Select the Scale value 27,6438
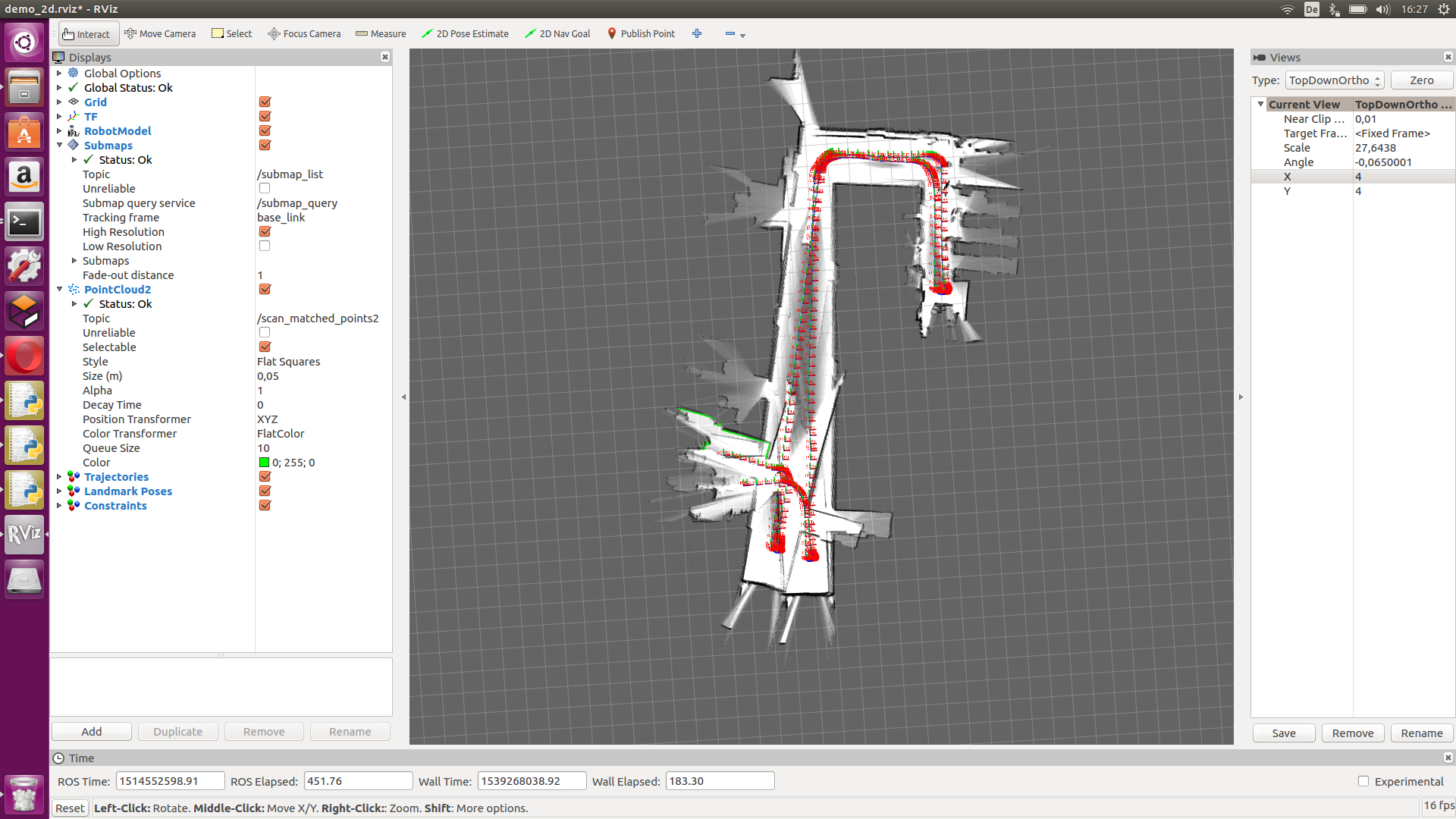The height and width of the screenshot is (819, 1456). [x=1375, y=148]
